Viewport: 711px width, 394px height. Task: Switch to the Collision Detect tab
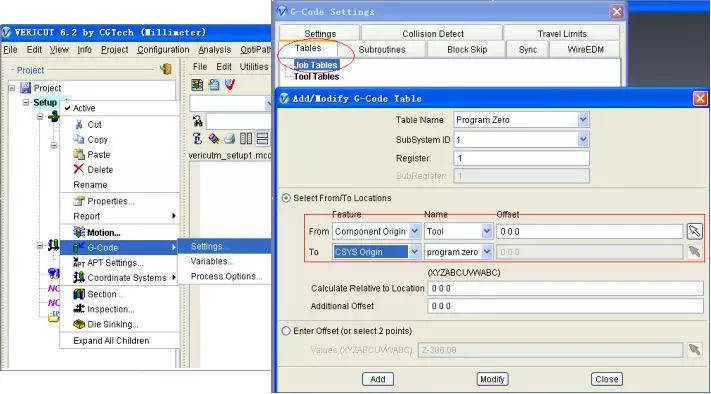pos(433,34)
